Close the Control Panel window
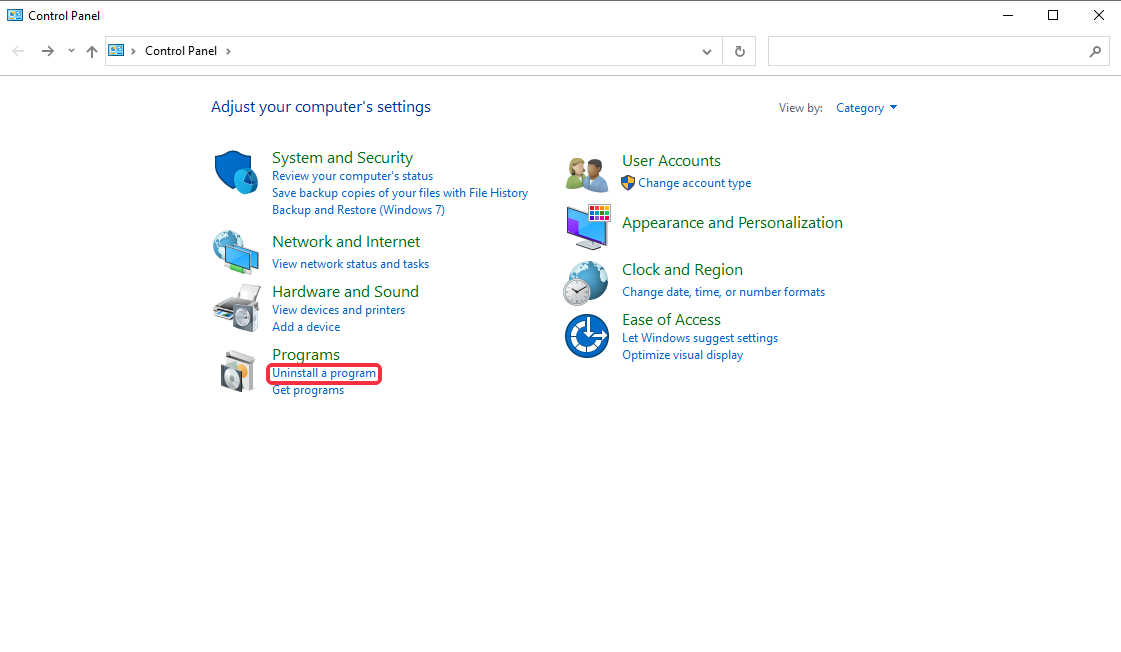1121x652 pixels. (1099, 15)
